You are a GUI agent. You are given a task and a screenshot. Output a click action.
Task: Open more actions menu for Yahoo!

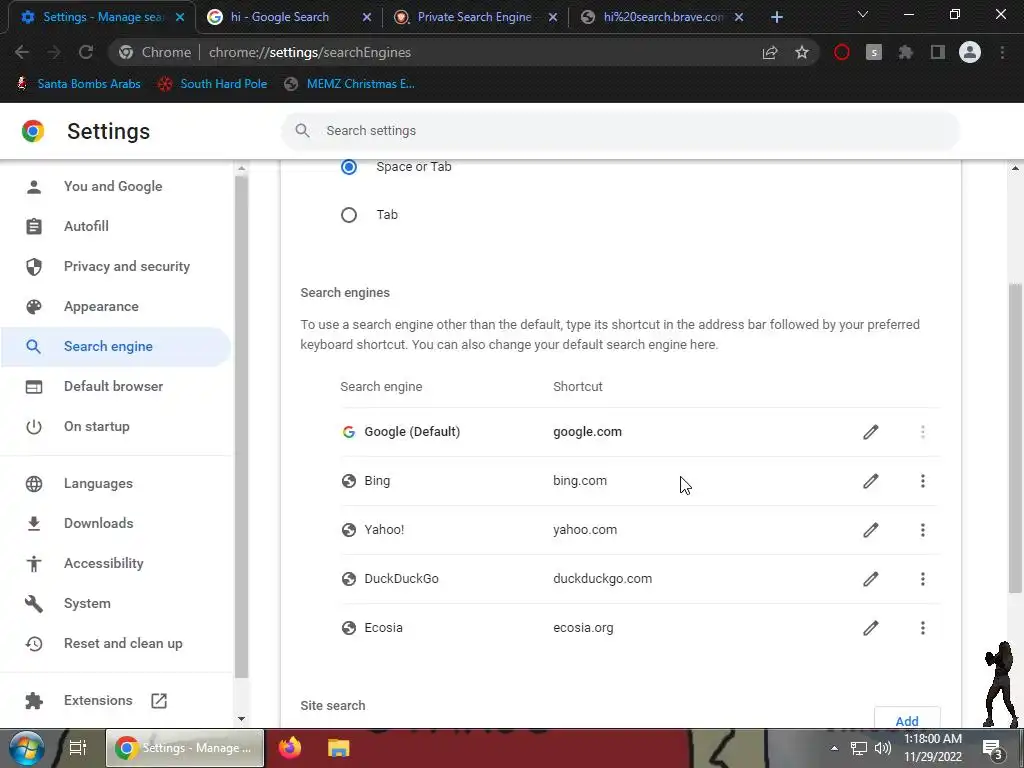922,530
